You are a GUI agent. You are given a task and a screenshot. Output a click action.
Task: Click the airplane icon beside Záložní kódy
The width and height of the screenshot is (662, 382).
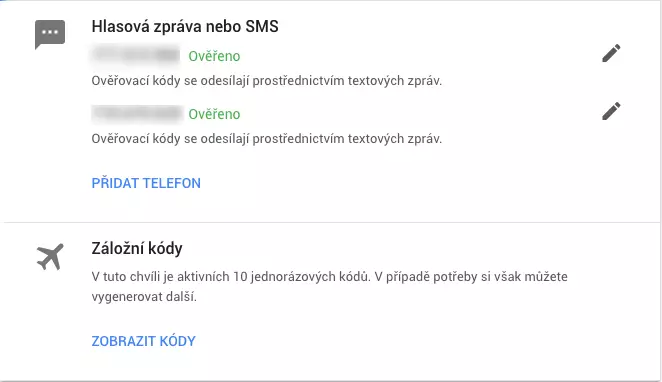tap(50, 257)
